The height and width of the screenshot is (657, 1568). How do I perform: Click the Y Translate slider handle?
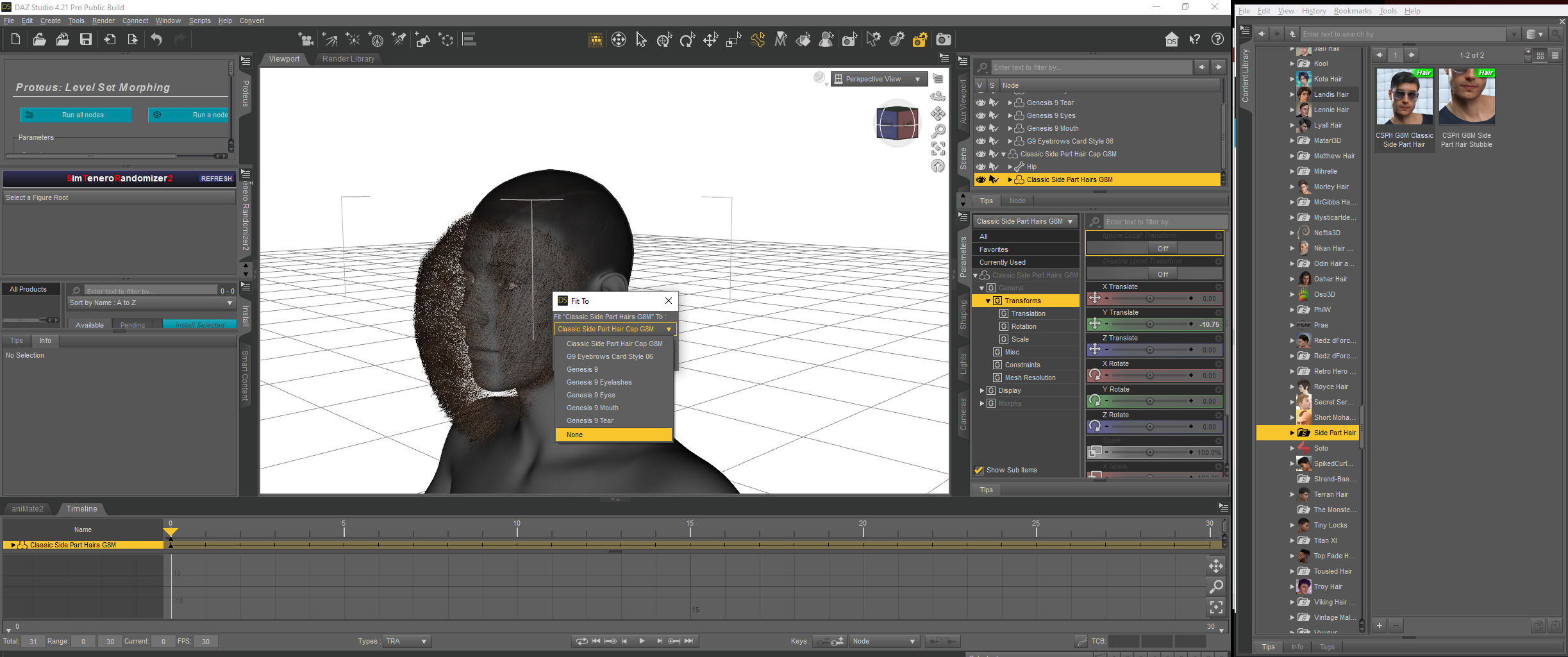[1149, 324]
